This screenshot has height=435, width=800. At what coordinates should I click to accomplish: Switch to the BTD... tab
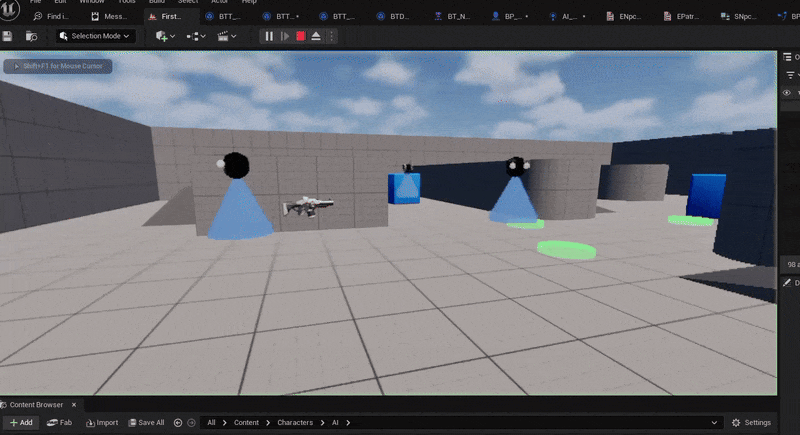coord(394,16)
